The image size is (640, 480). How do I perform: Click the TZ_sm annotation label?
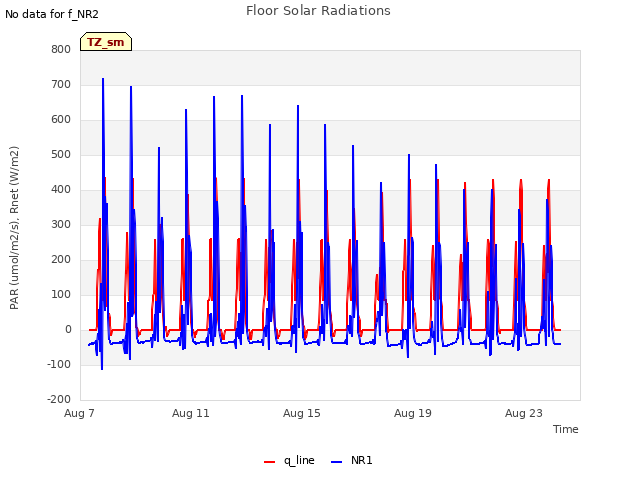tap(106, 42)
